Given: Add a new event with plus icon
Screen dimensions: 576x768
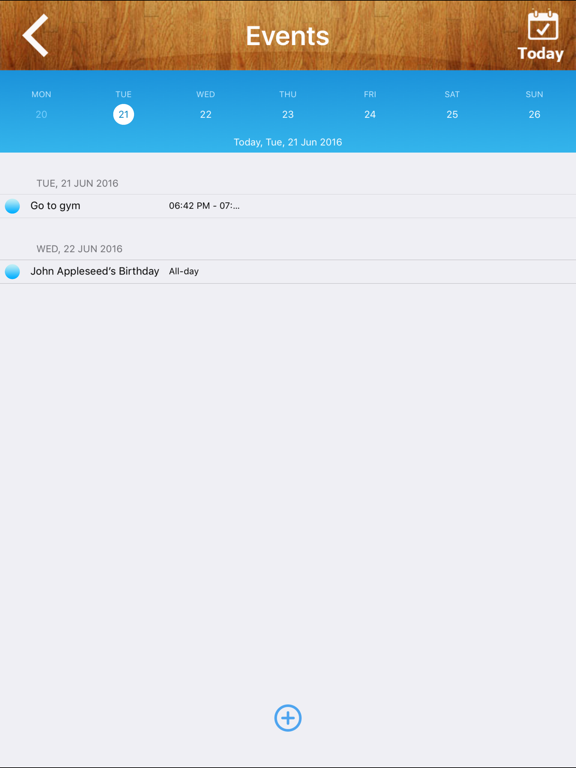Looking at the screenshot, I should click(x=288, y=718).
